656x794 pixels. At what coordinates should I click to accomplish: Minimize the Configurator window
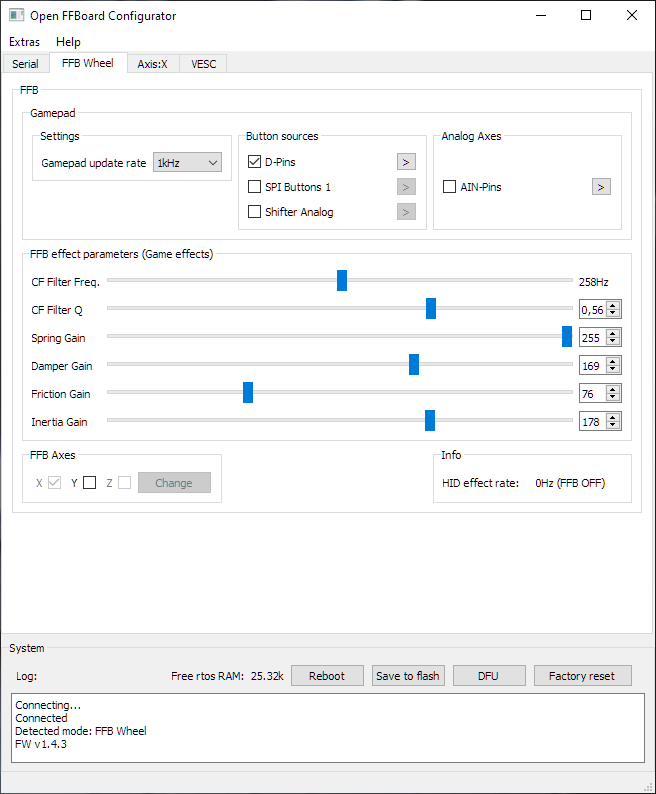(x=541, y=15)
